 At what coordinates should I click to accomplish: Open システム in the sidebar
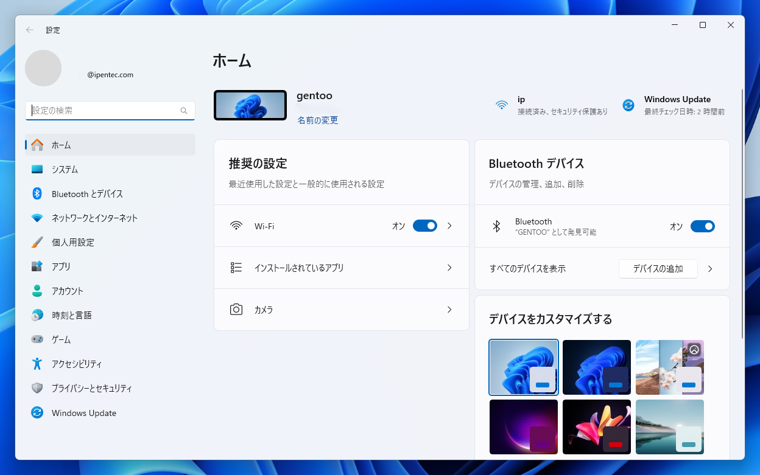point(110,169)
